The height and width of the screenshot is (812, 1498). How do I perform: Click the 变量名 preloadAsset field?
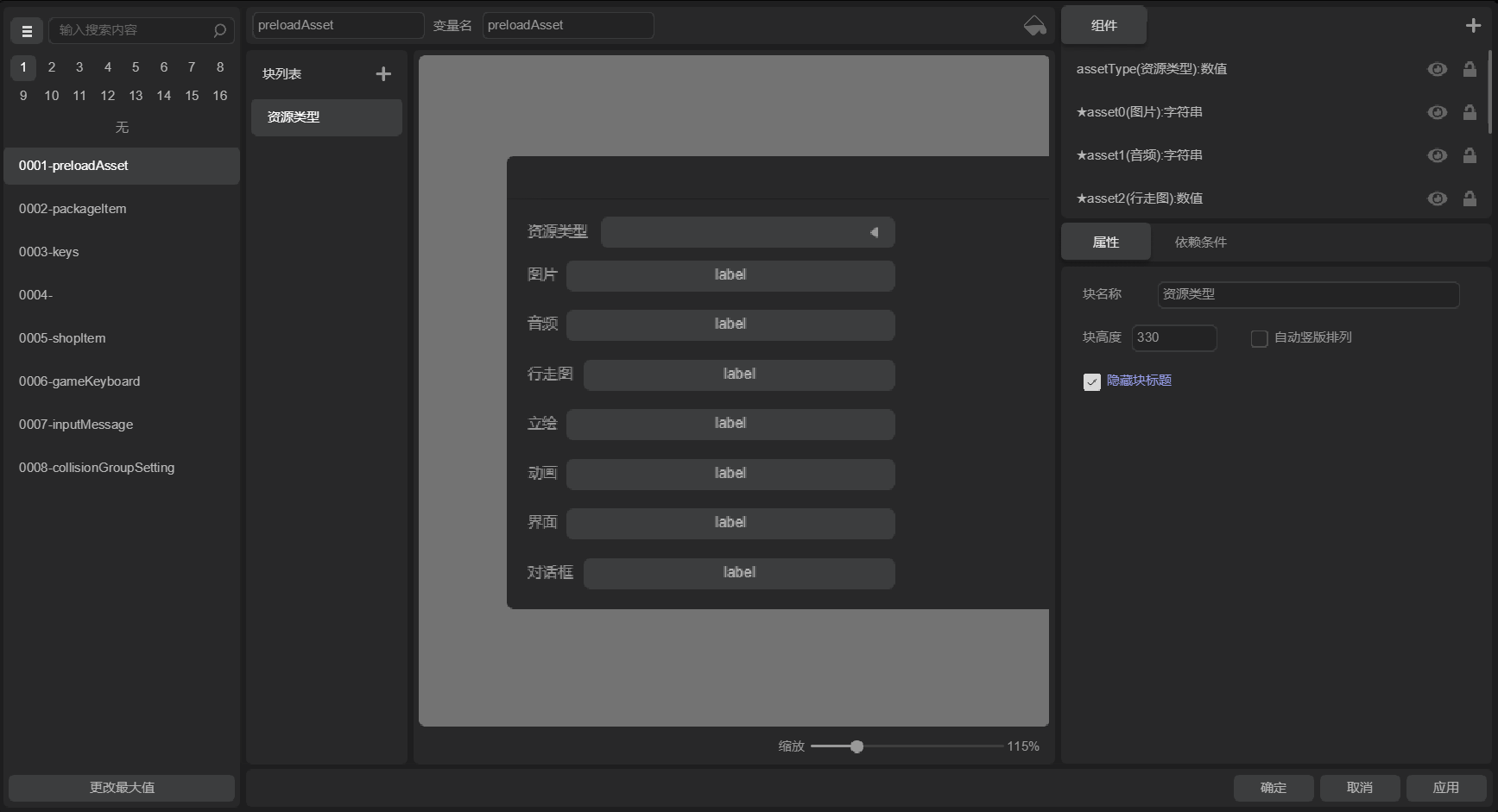pos(567,26)
